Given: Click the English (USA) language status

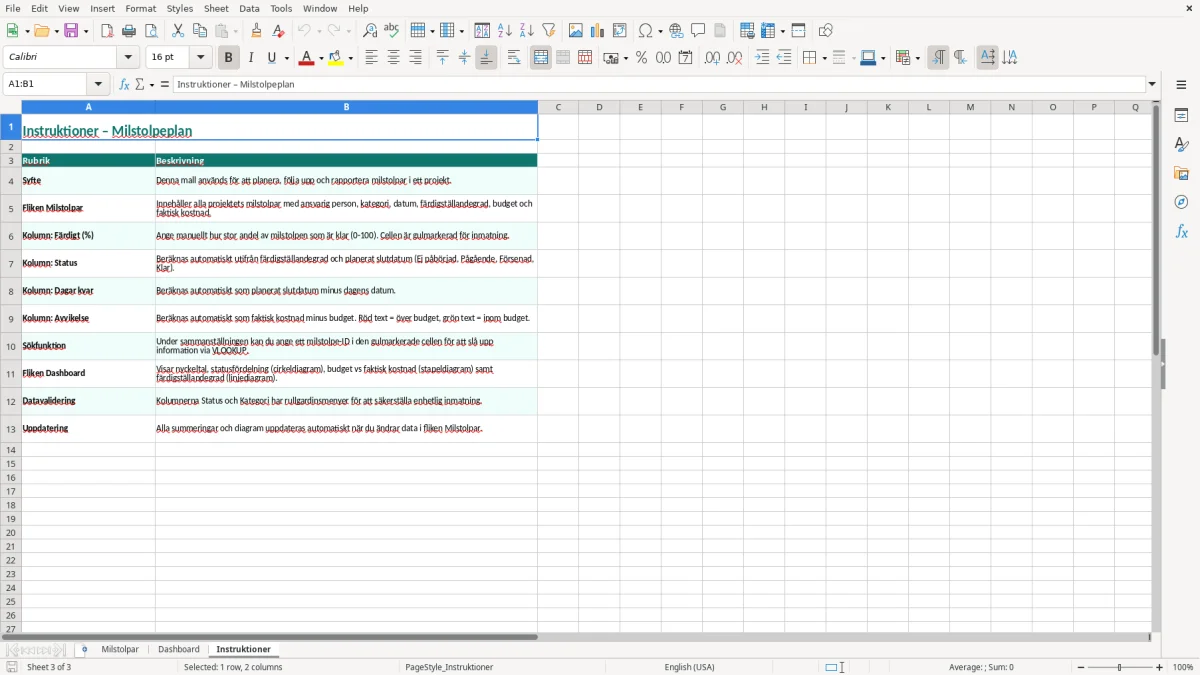Looking at the screenshot, I should tap(689, 667).
